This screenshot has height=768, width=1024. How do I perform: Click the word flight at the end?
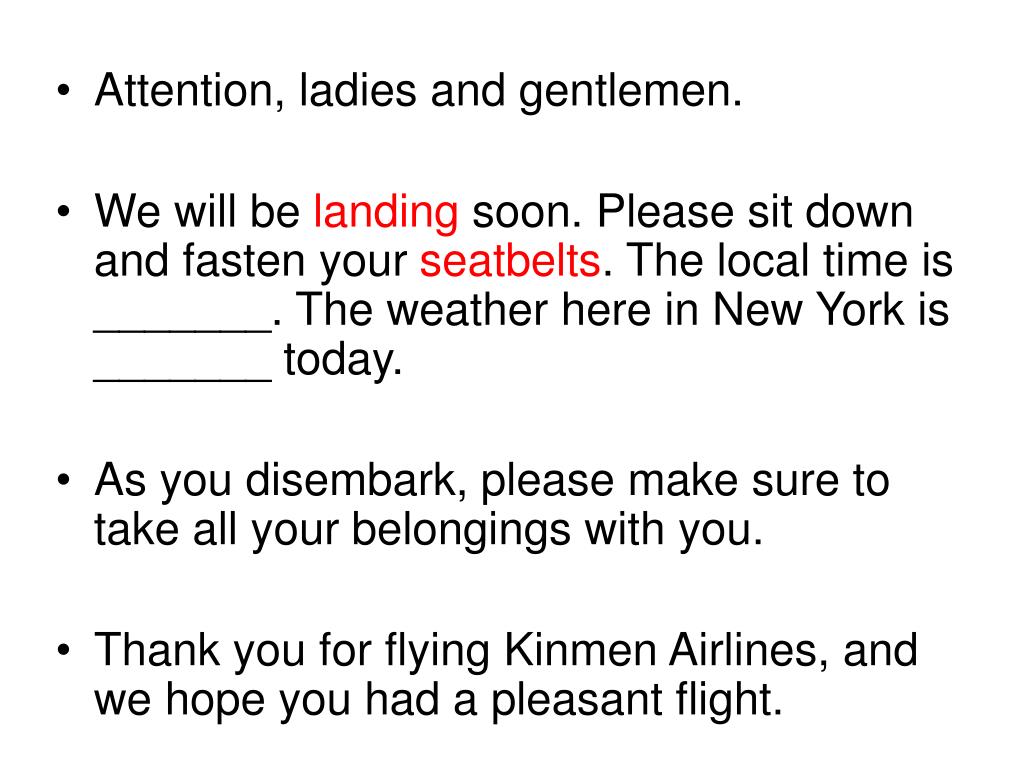click(728, 701)
